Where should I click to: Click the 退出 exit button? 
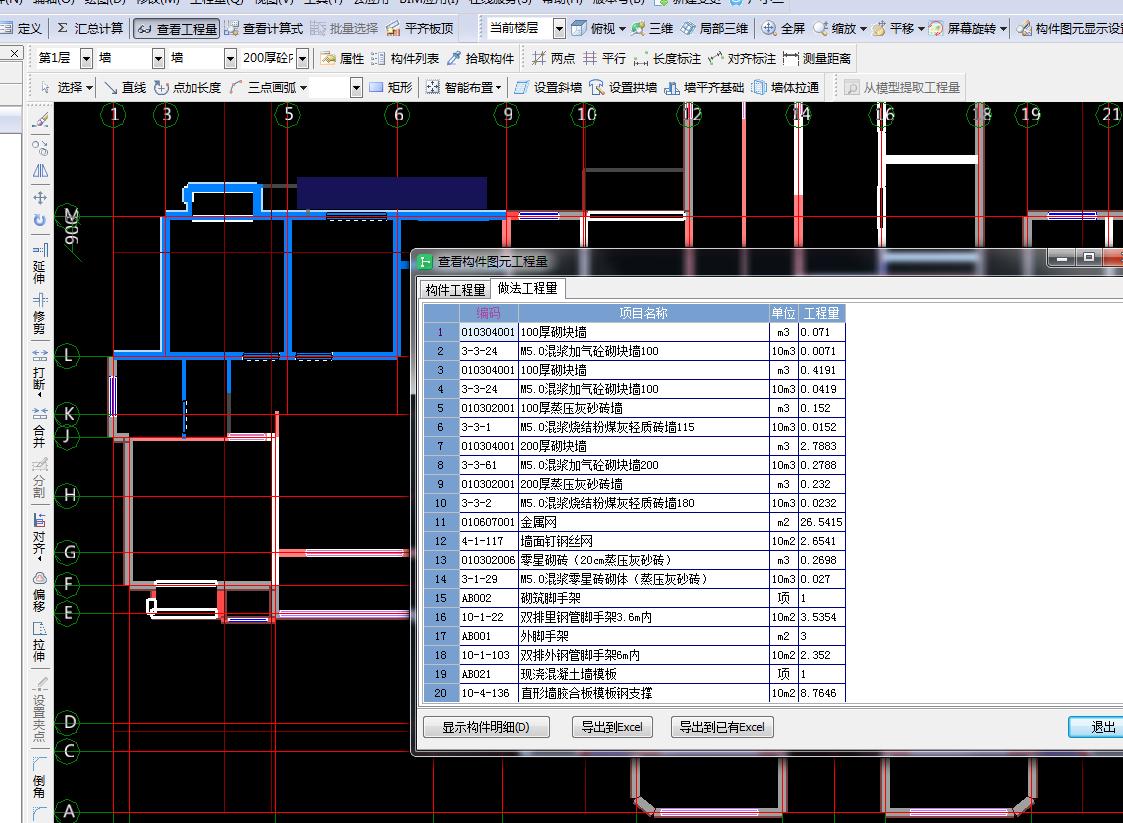pos(1099,727)
